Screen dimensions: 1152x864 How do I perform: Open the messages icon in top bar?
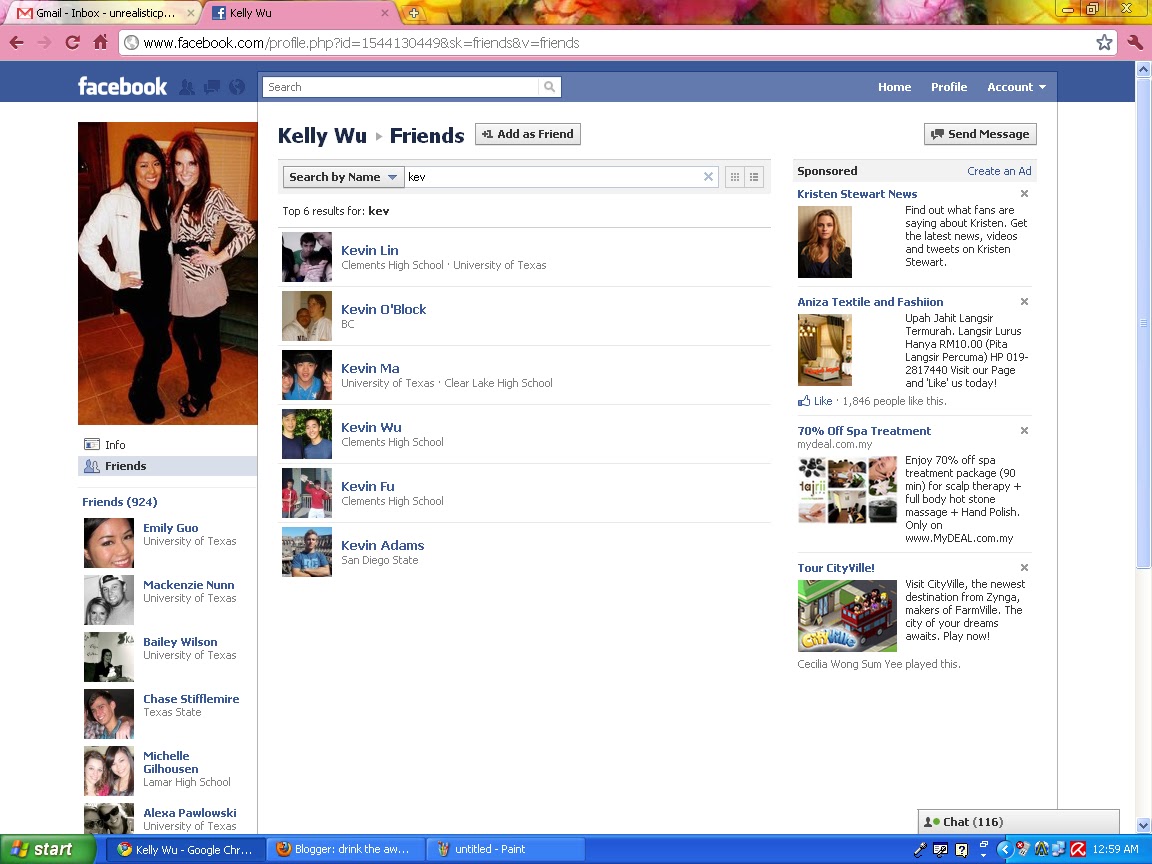point(212,87)
